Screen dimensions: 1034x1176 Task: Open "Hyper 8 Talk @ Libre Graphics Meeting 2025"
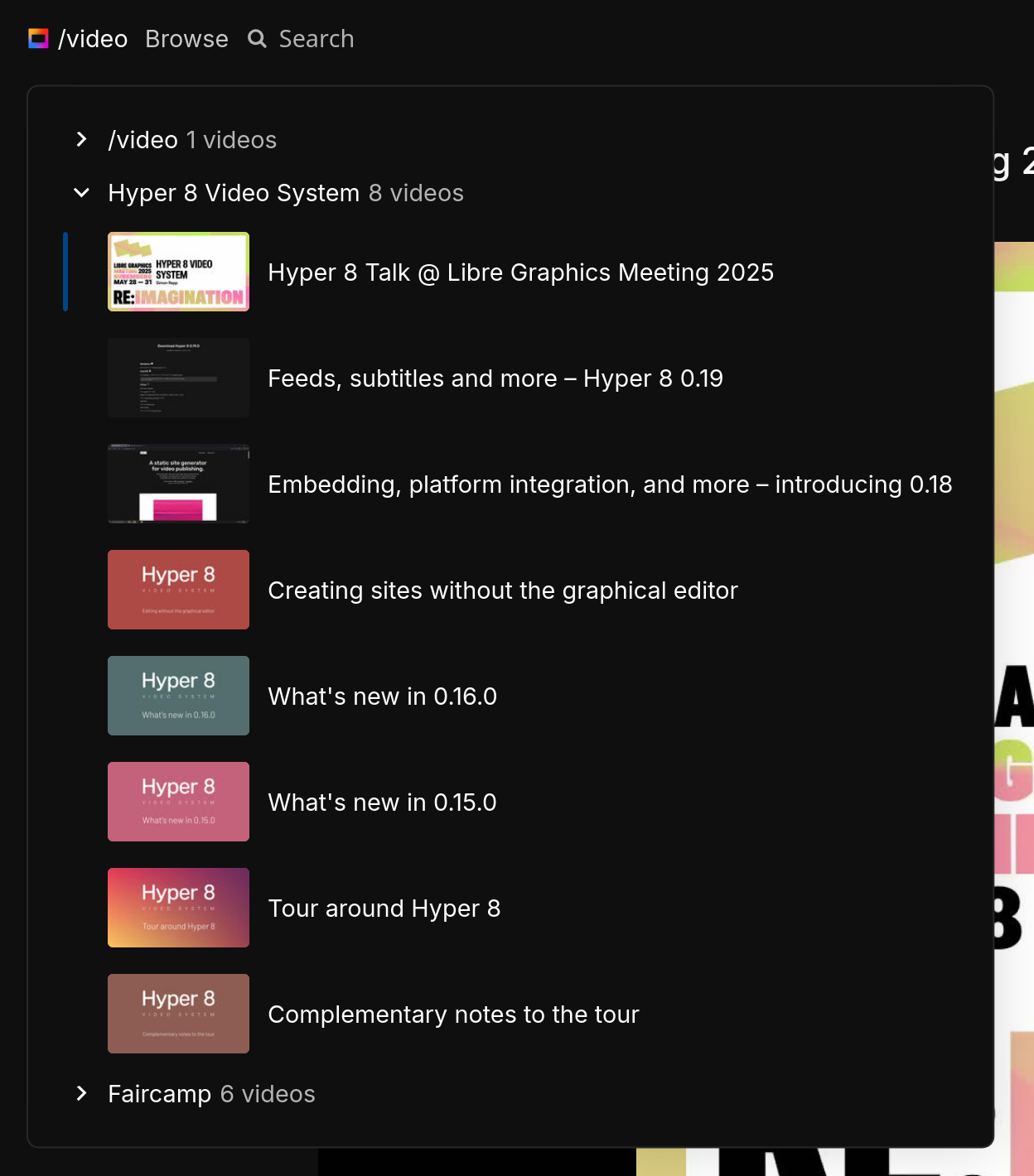point(520,272)
